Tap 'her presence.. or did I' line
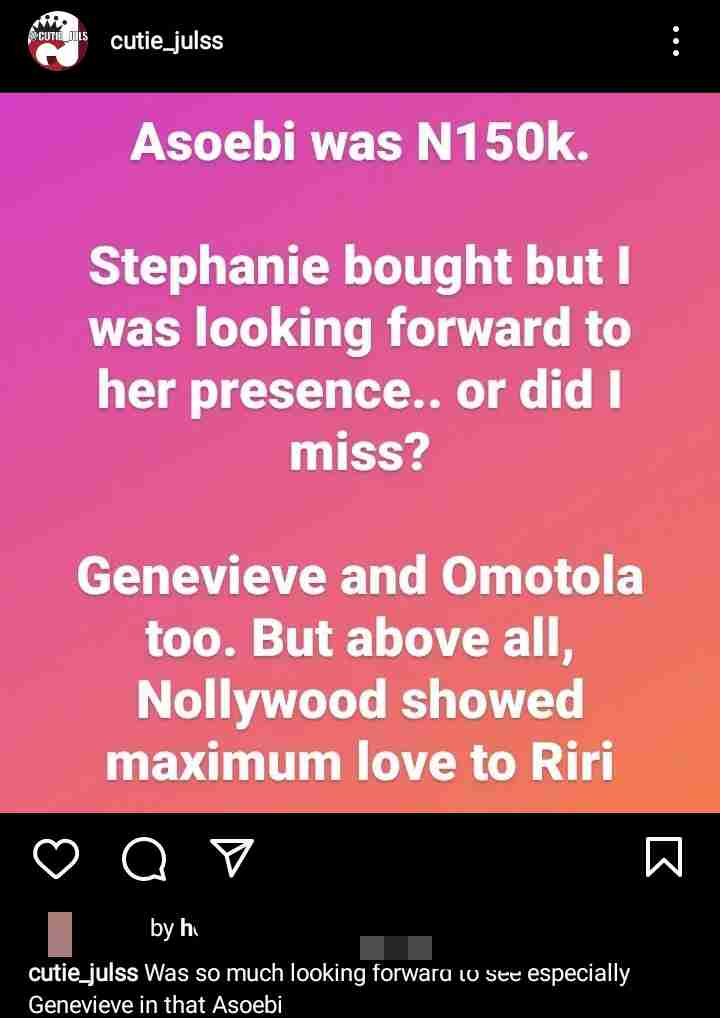This screenshot has height=1018, width=720. pyautogui.click(x=360, y=392)
